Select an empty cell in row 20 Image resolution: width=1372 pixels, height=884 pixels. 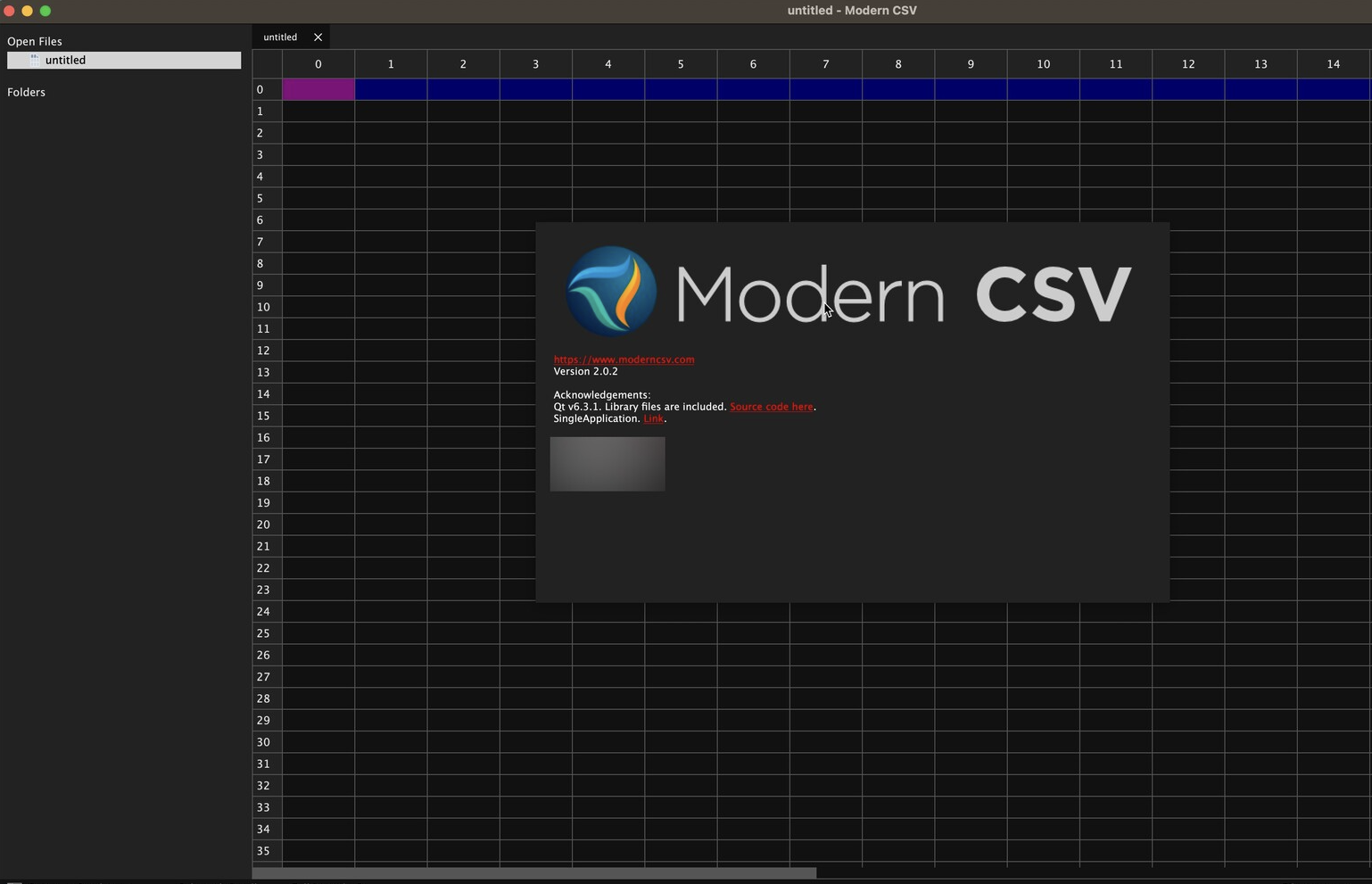390,525
